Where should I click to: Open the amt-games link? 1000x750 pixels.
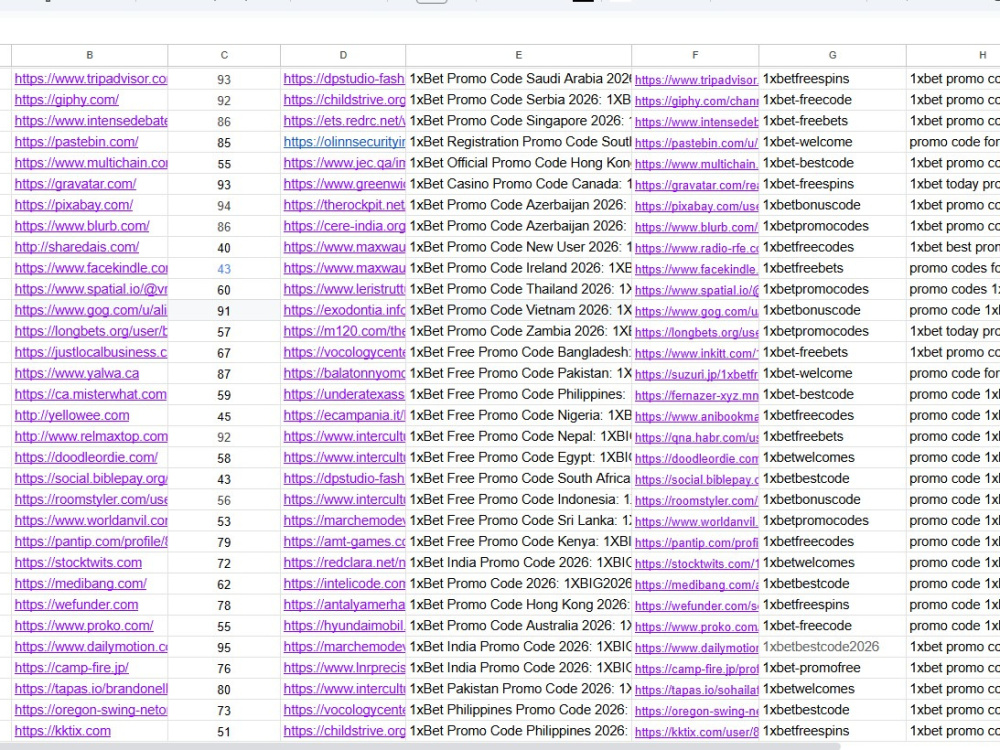pos(344,542)
